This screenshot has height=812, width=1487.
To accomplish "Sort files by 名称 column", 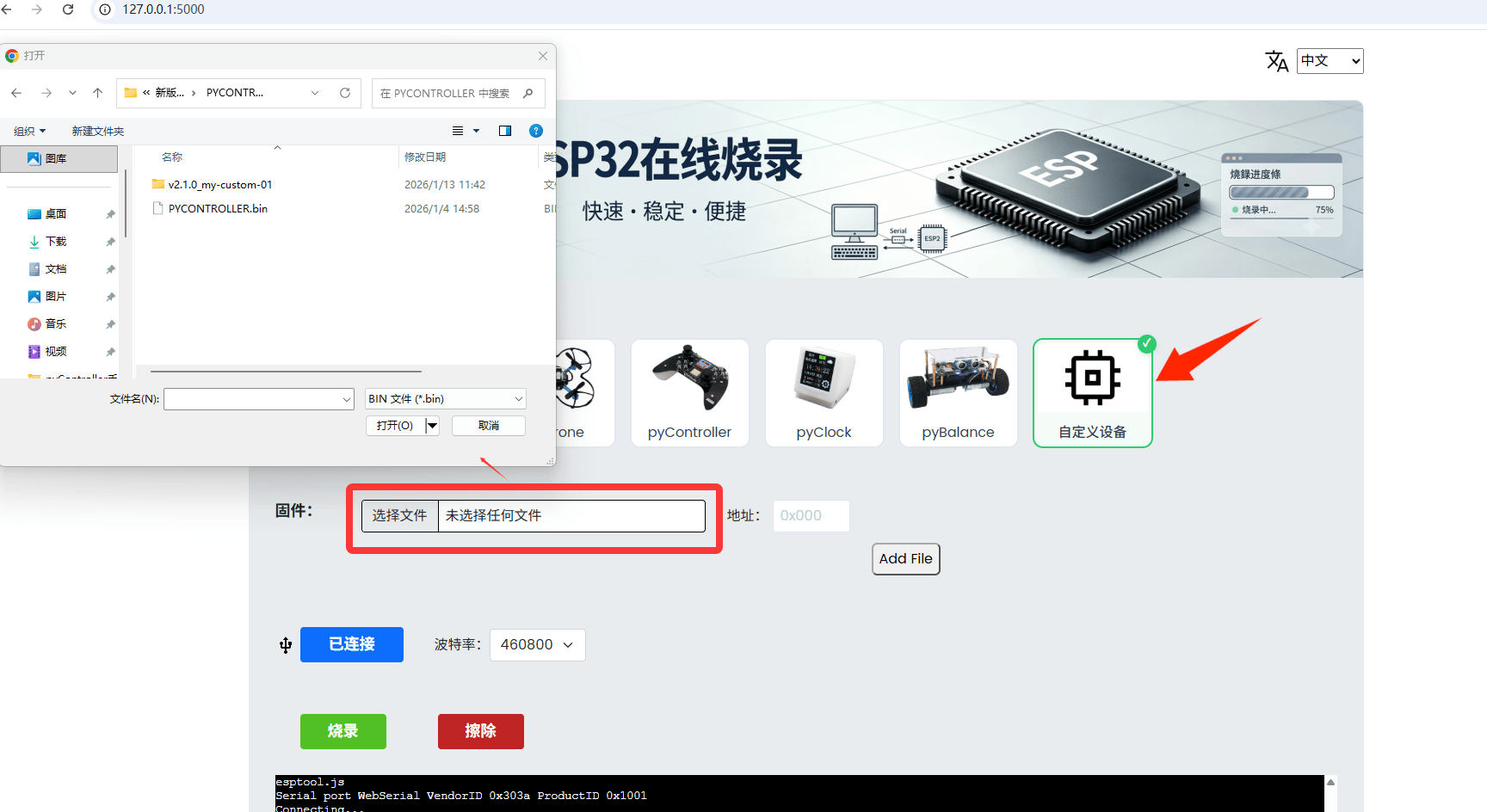I will [172, 157].
